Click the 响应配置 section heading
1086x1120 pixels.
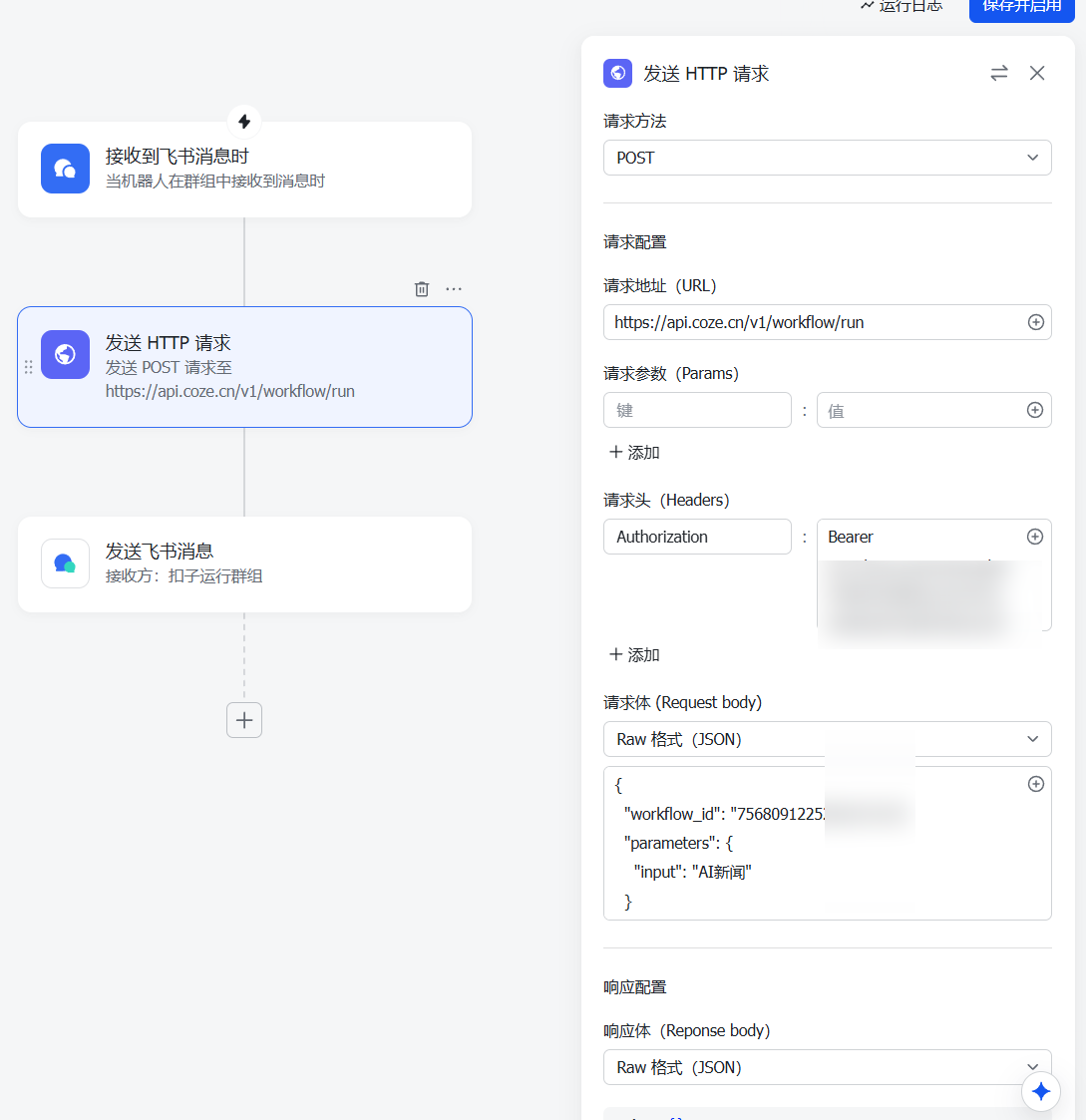click(635, 987)
